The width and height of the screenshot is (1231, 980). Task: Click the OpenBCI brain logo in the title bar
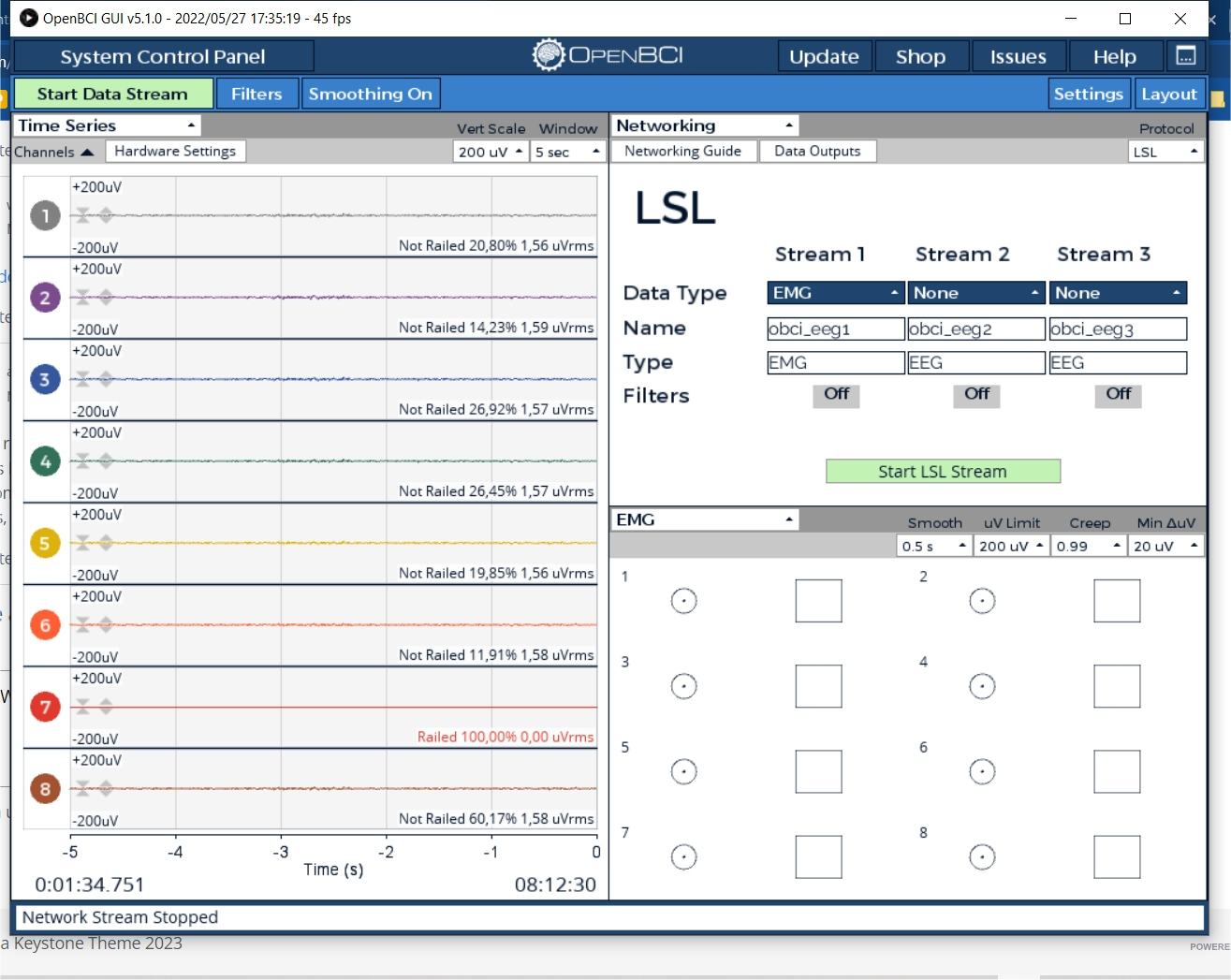point(550,54)
